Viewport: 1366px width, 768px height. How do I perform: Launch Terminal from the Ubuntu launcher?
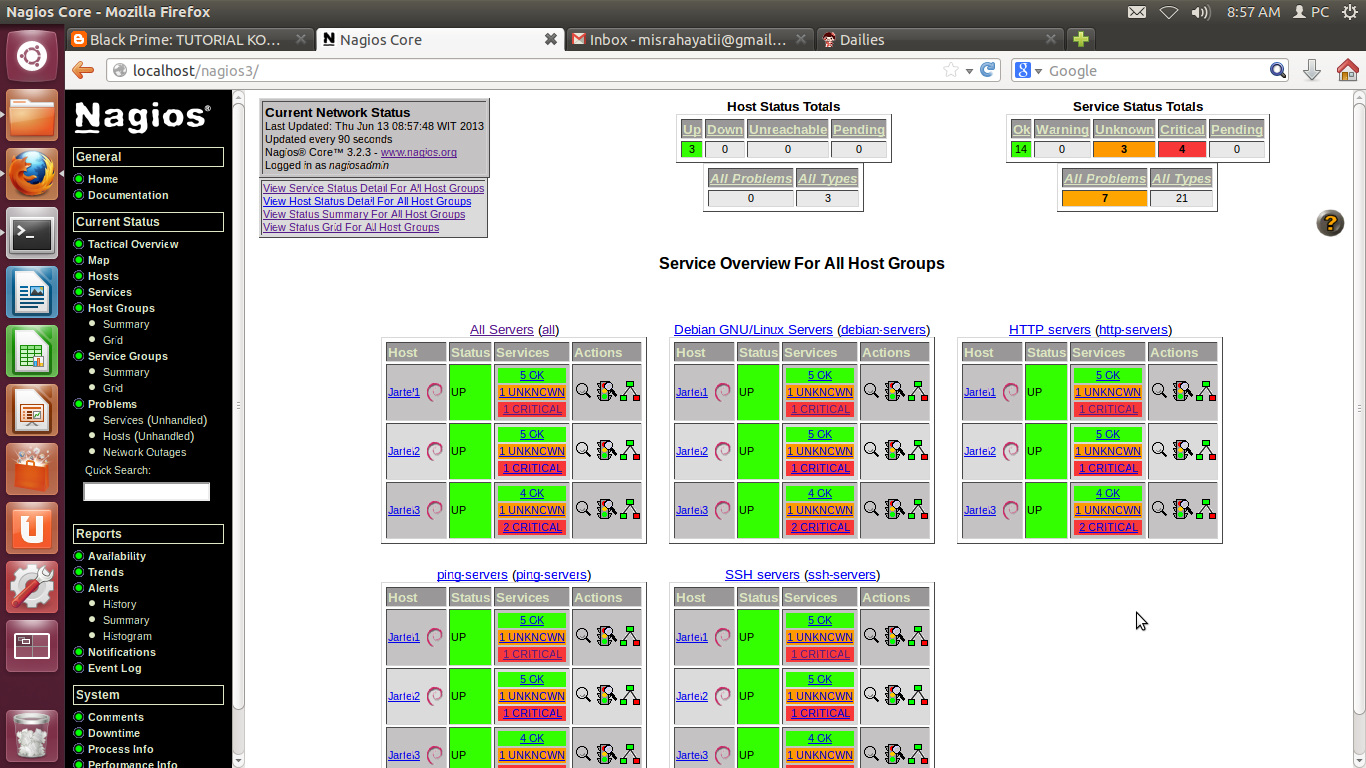(32, 234)
